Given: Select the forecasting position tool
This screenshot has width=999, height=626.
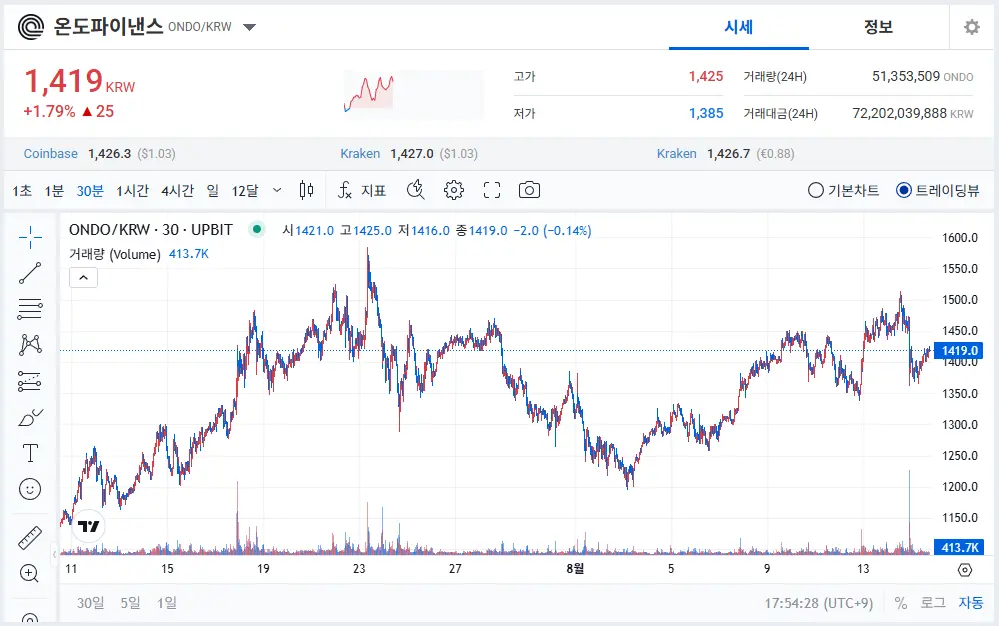Looking at the screenshot, I should coord(30,381).
